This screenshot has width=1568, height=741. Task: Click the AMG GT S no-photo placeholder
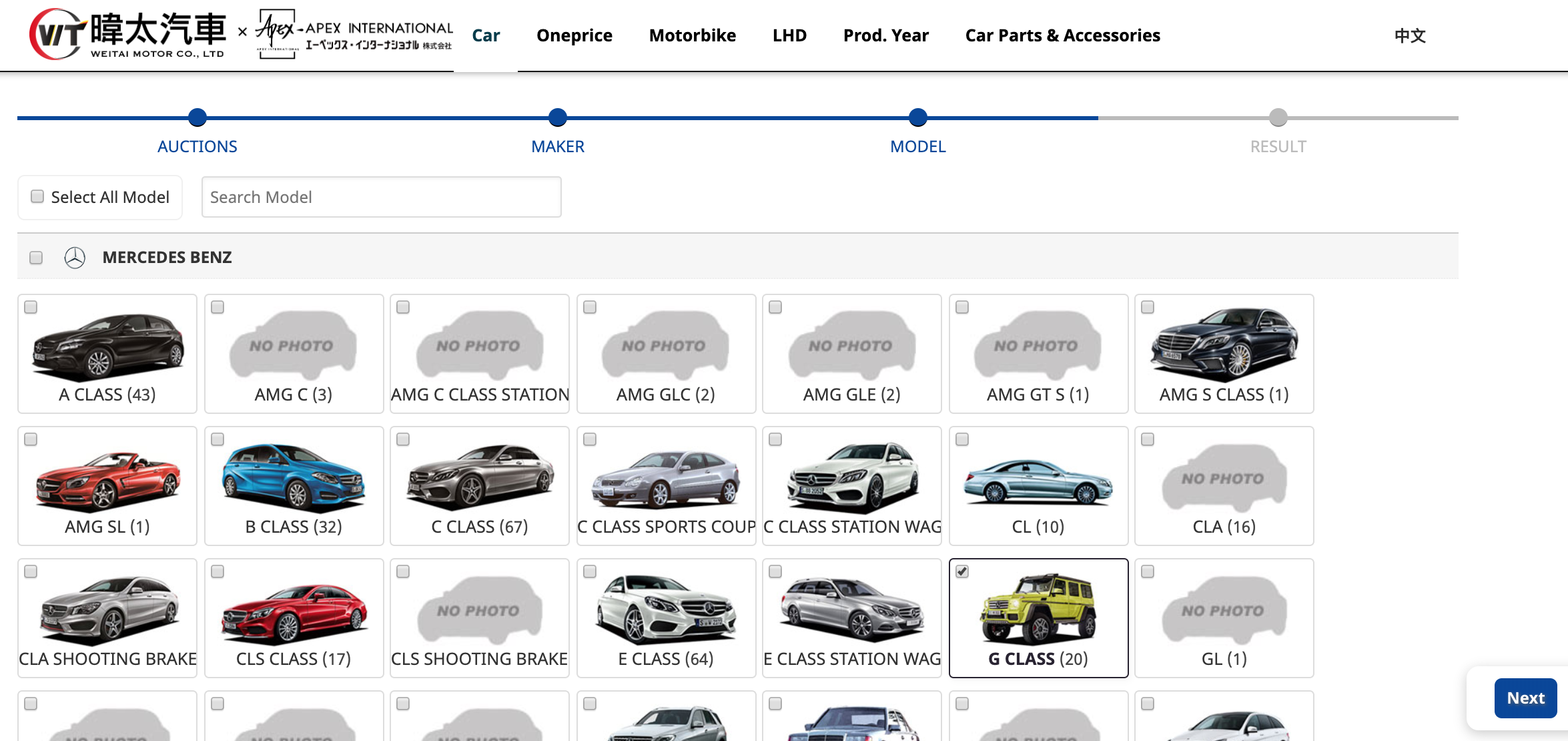(x=1038, y=346)
